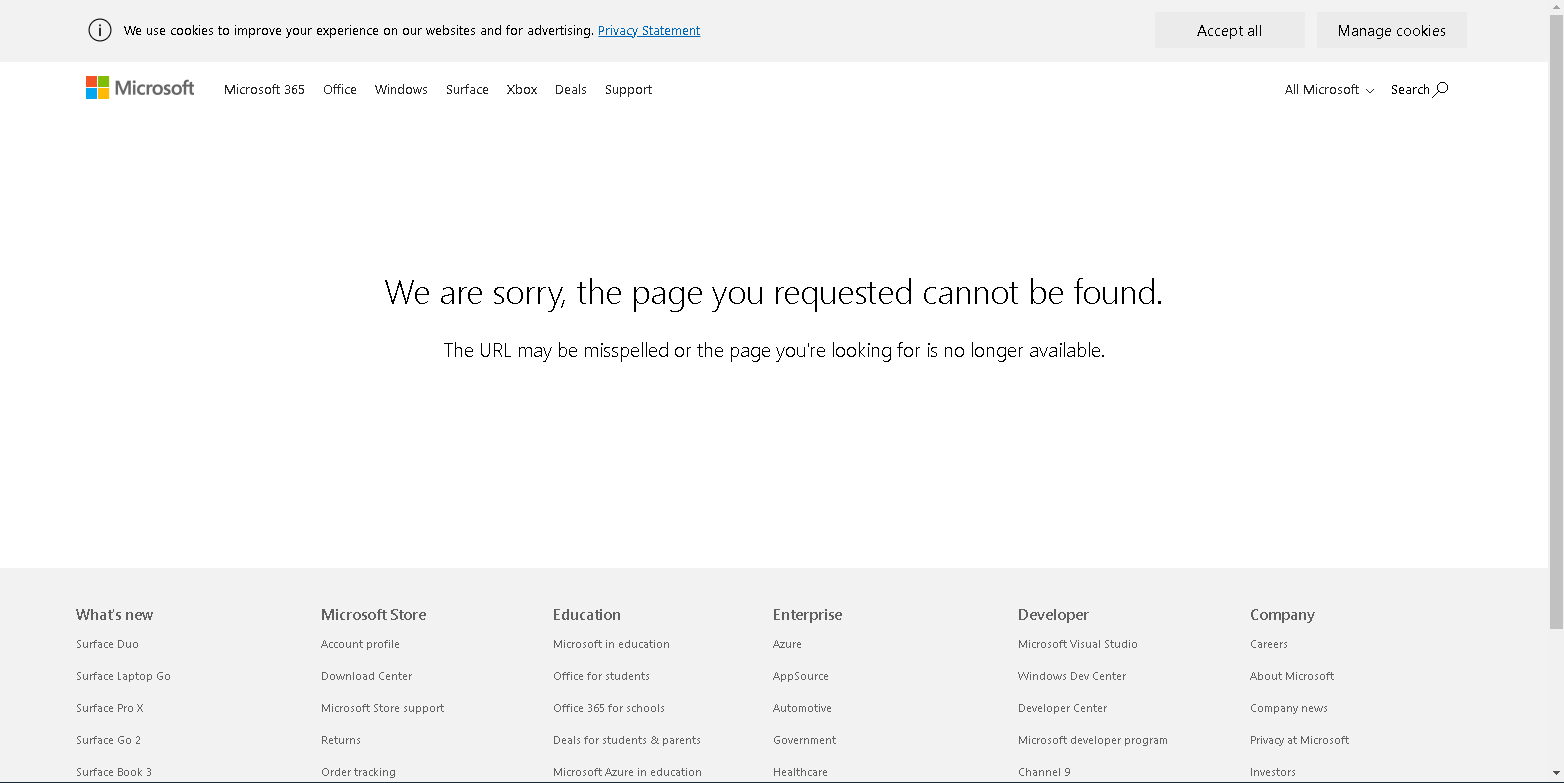Open the Careers link
The width and height of the screenshot is (1564, 783).
tap(1268, 644)
